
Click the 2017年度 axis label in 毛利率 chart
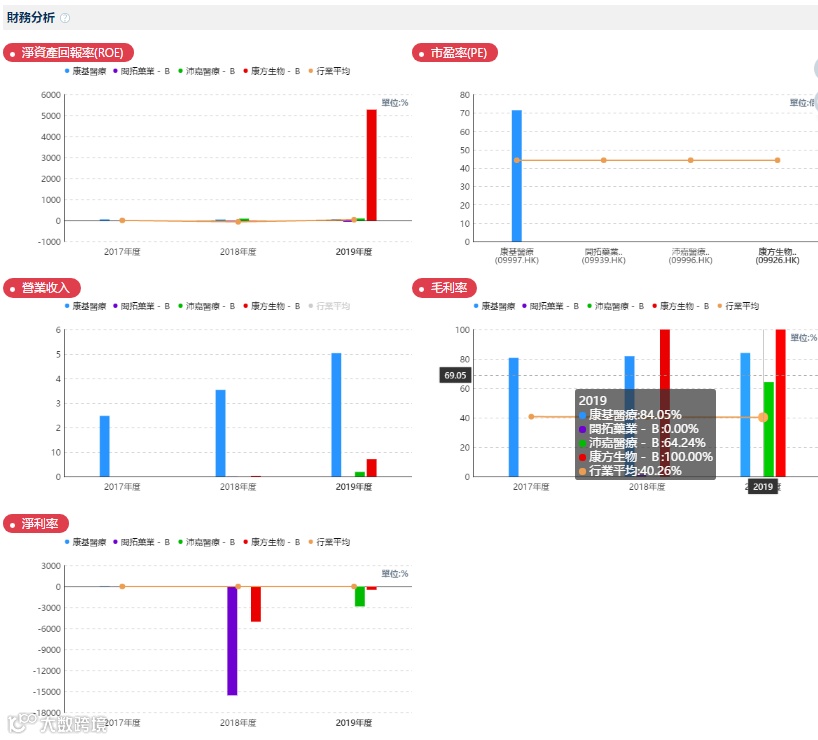pyautogui.click(x=531, y=487)
